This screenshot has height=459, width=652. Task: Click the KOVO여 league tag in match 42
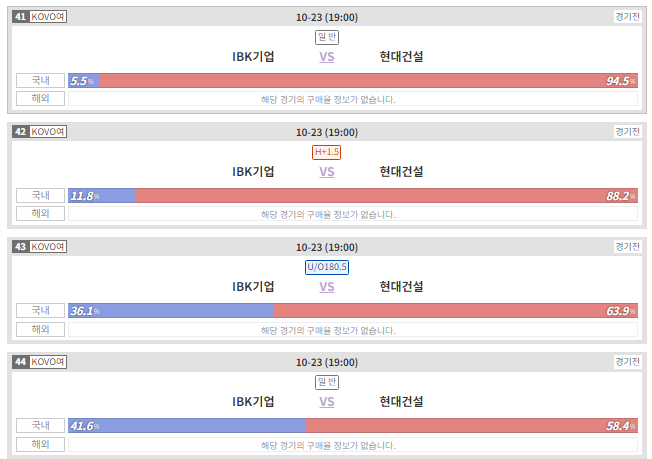(48, 132)
